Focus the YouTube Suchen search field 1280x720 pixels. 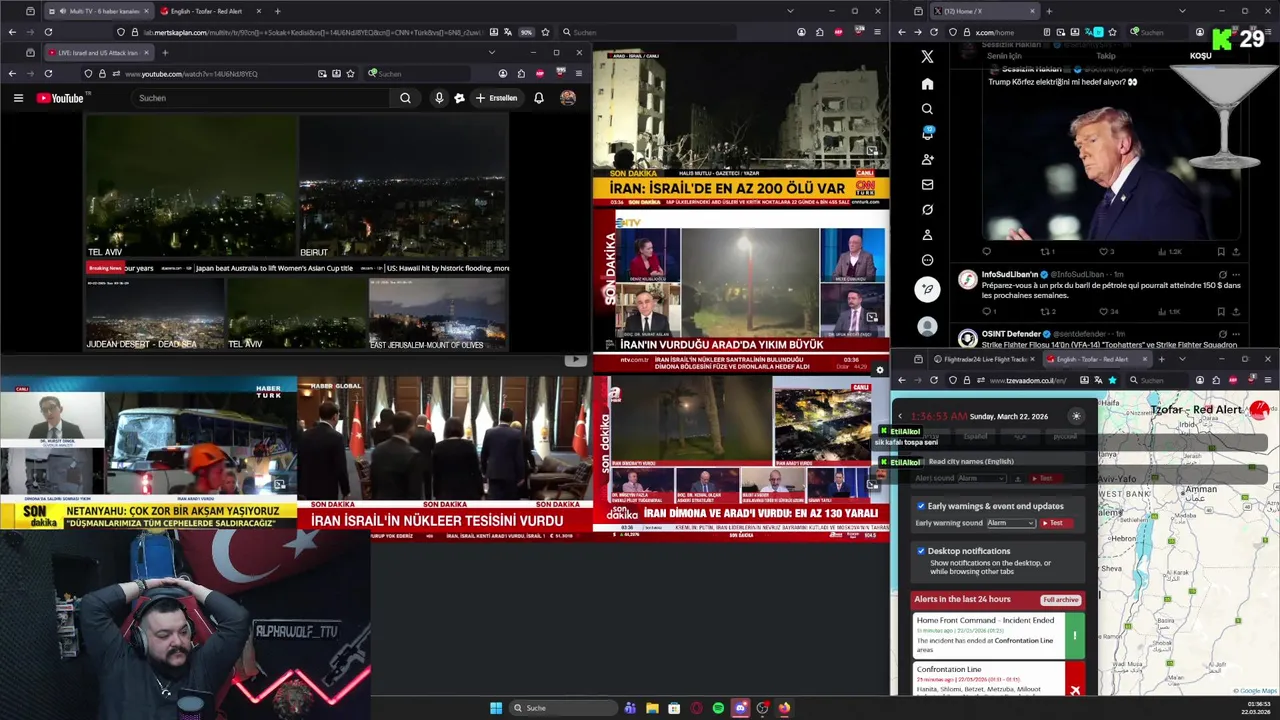[x=260, y=98]
